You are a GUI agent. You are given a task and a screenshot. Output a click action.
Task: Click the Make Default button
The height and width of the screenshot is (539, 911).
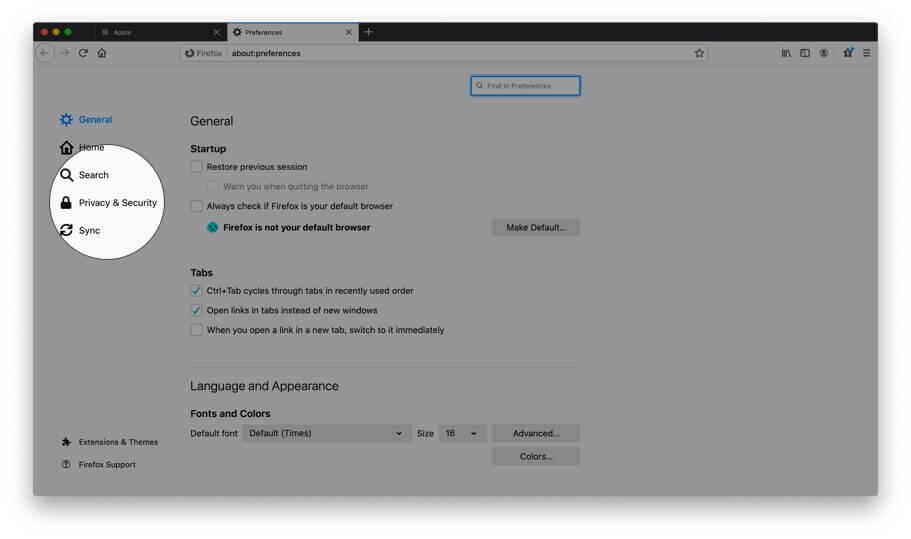pos(536,228)
